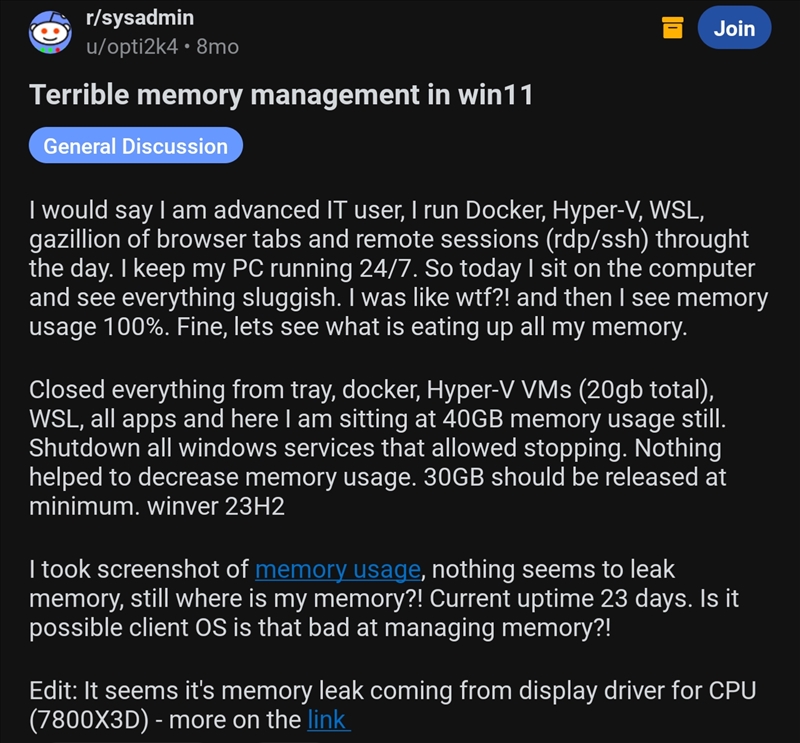
Task: Select the General Discussion flair tag
Action: click(136, 146)
